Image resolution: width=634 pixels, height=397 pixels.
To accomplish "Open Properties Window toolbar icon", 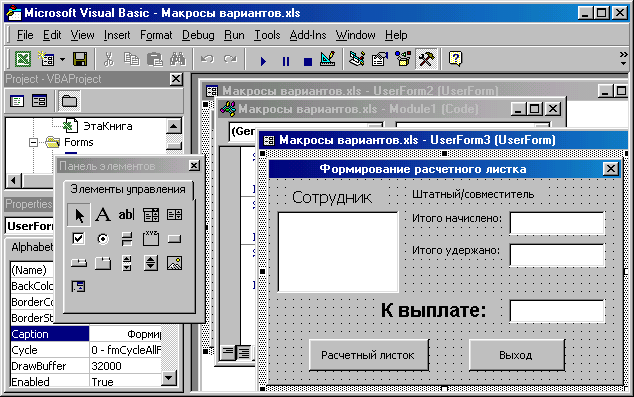I will (x=380, y=59).
